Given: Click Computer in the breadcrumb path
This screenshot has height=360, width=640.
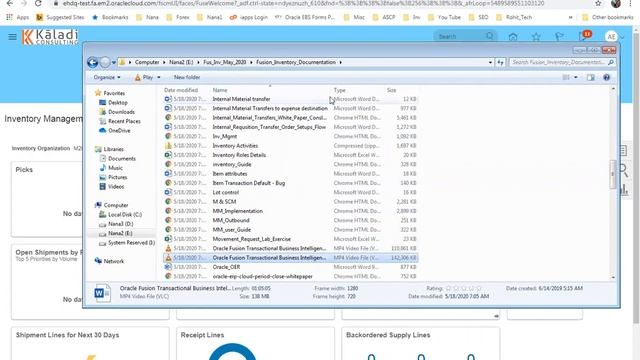Looking at the screenshot, I should pos(147,62).
